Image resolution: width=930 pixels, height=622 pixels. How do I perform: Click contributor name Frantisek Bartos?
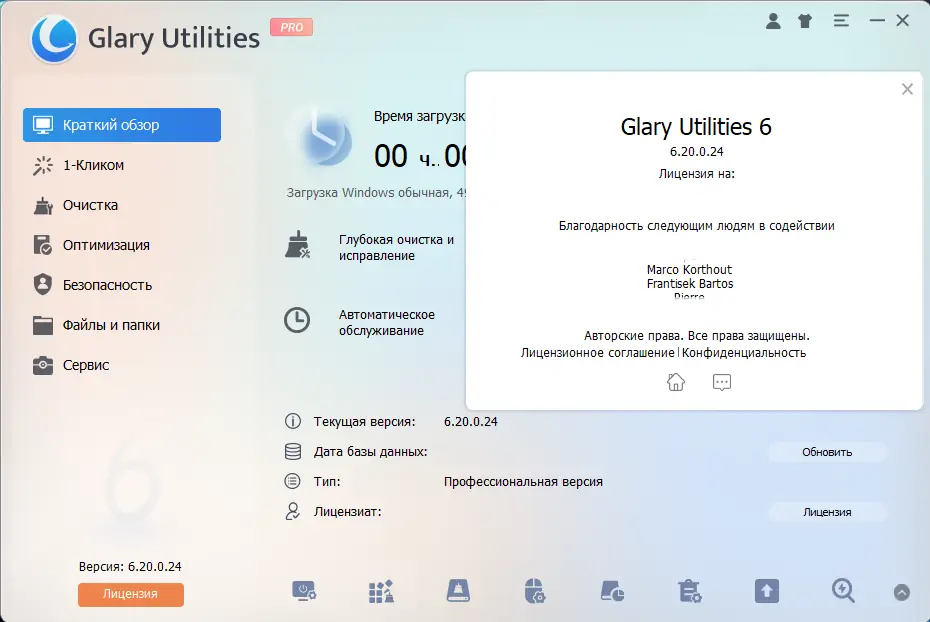[690, 284]
